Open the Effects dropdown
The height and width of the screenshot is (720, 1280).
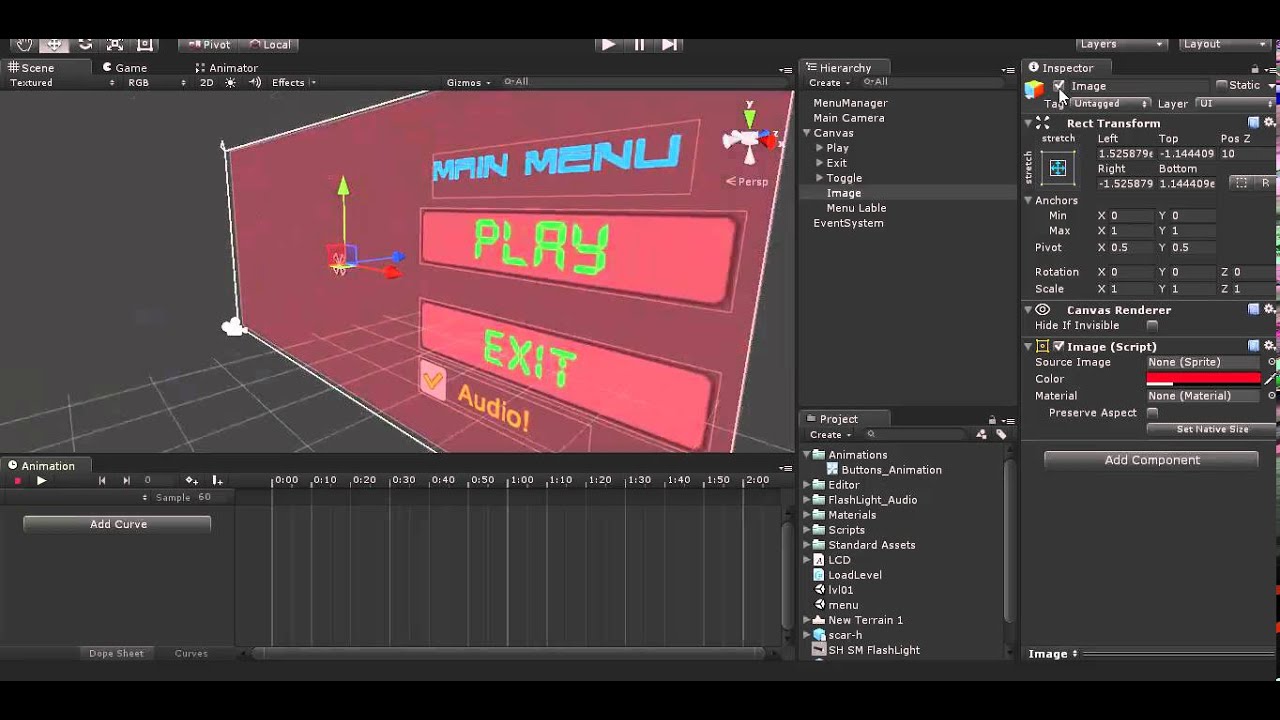click(x=293, y=83)
